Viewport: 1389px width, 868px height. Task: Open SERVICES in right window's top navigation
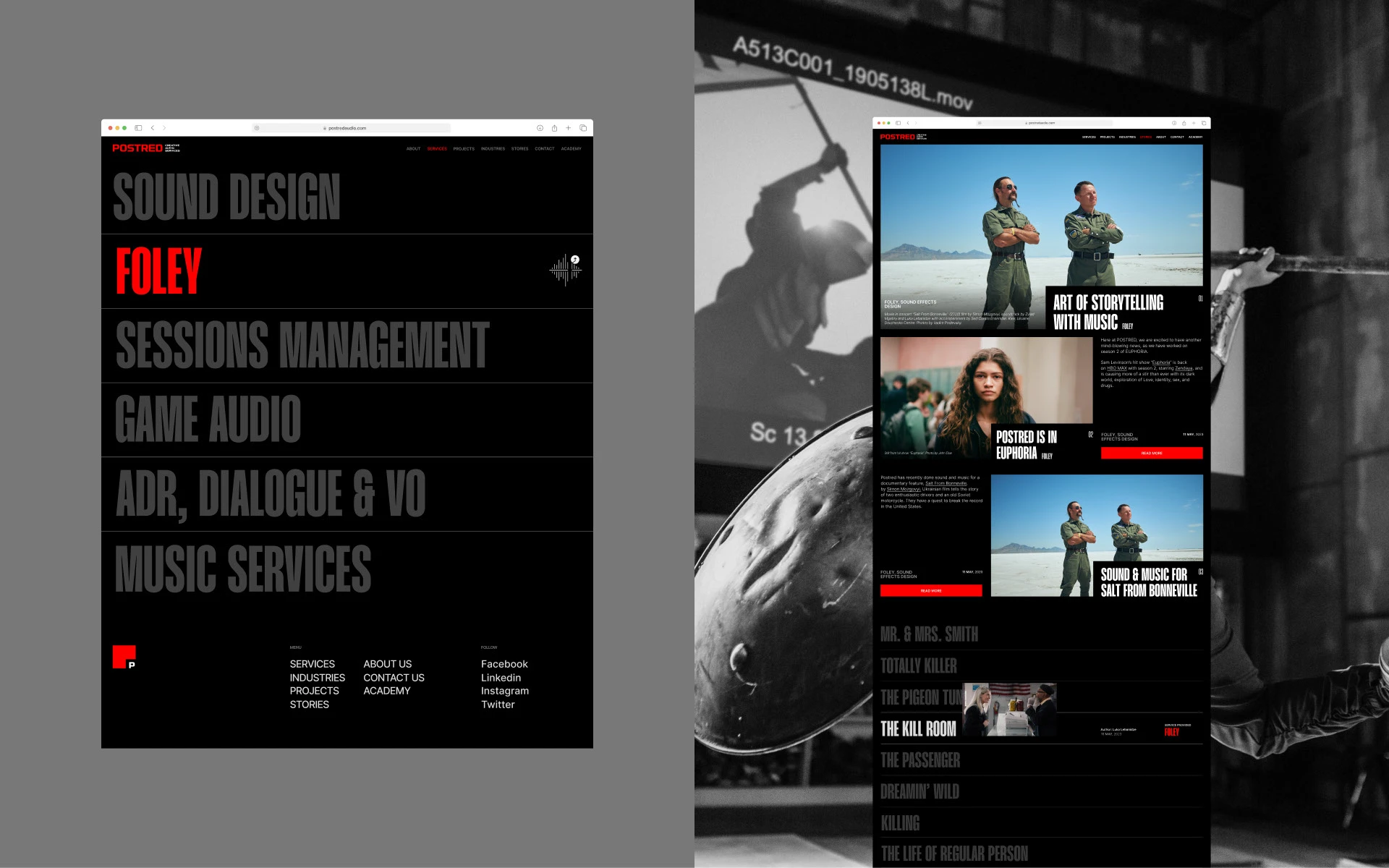coord(1089,137)
